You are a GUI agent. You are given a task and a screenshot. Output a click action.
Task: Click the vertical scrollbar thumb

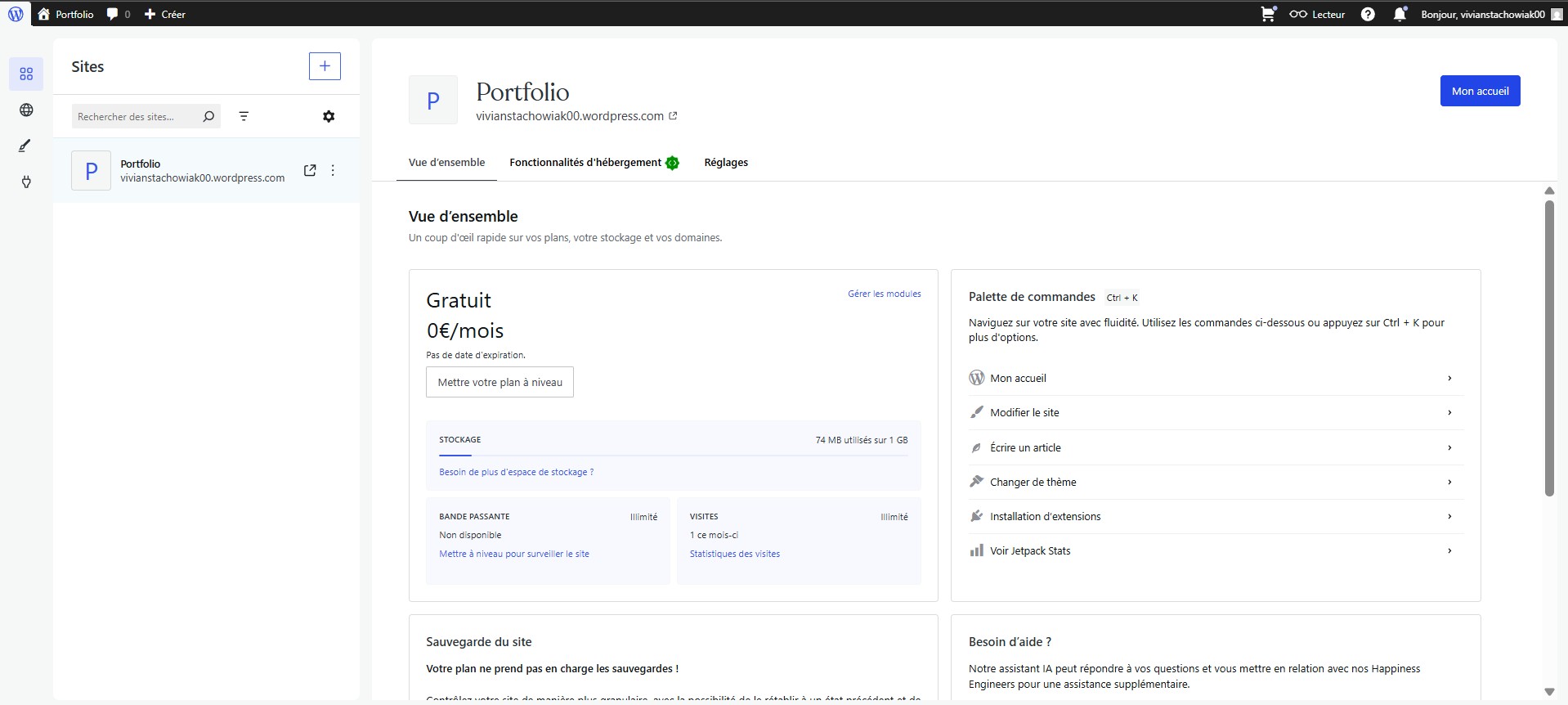pos(1549,348)
